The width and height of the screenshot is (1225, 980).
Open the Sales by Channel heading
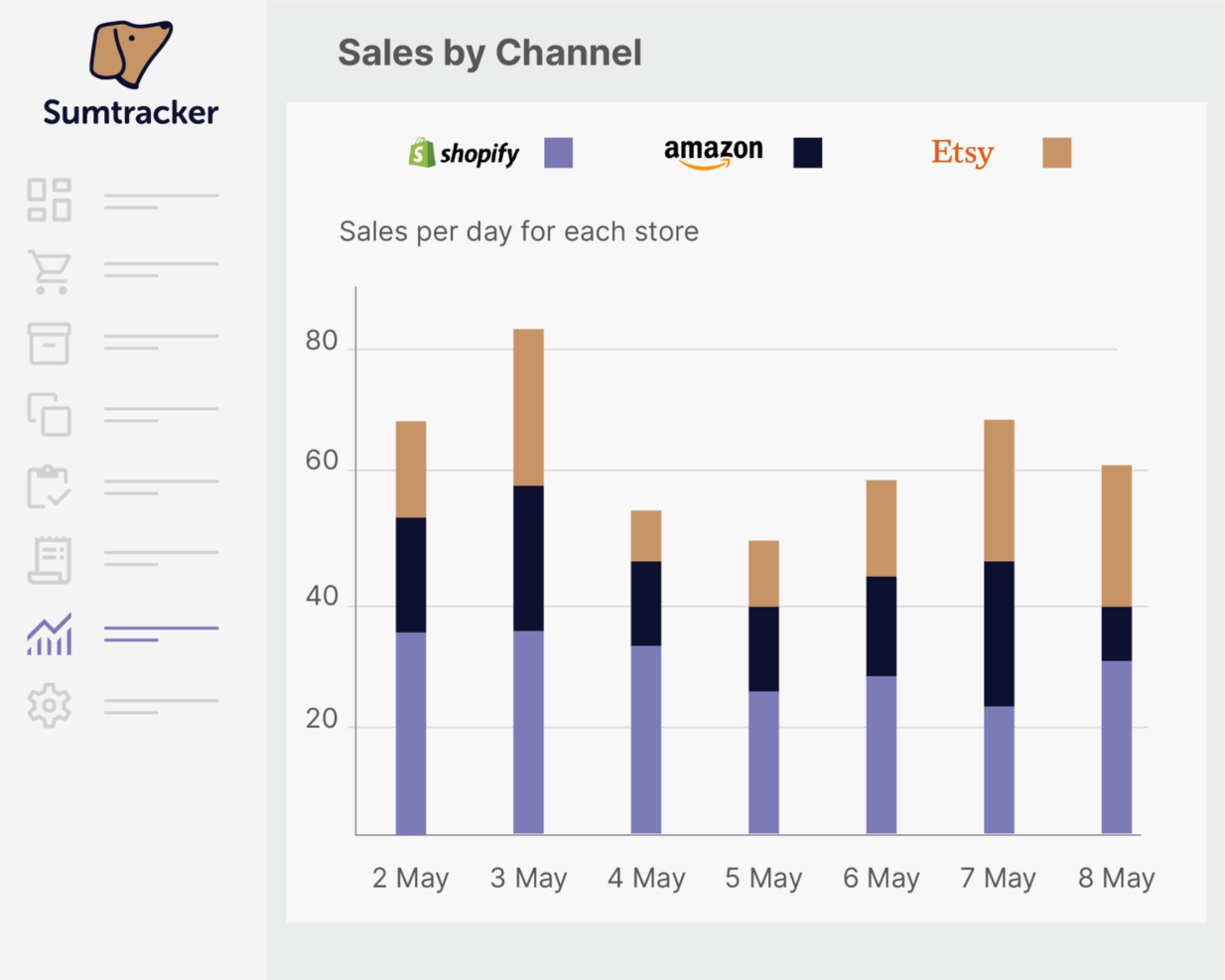coord(489,53)
